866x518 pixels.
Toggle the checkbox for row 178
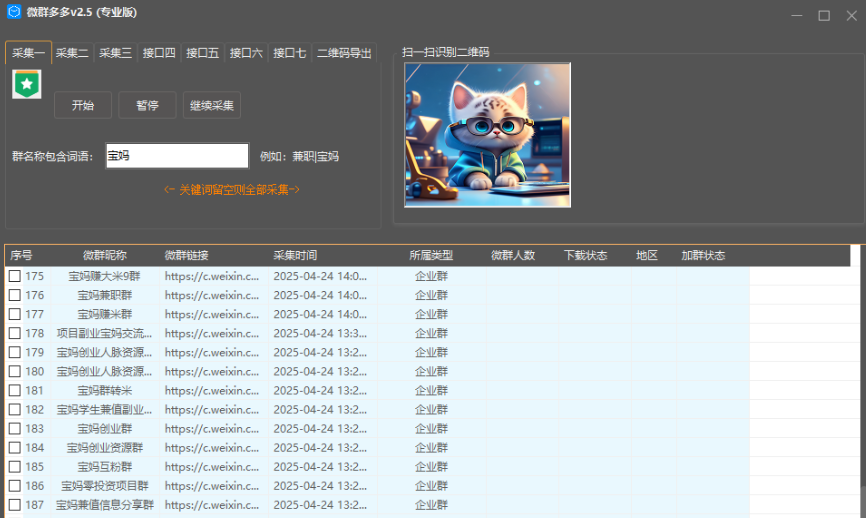15,333
